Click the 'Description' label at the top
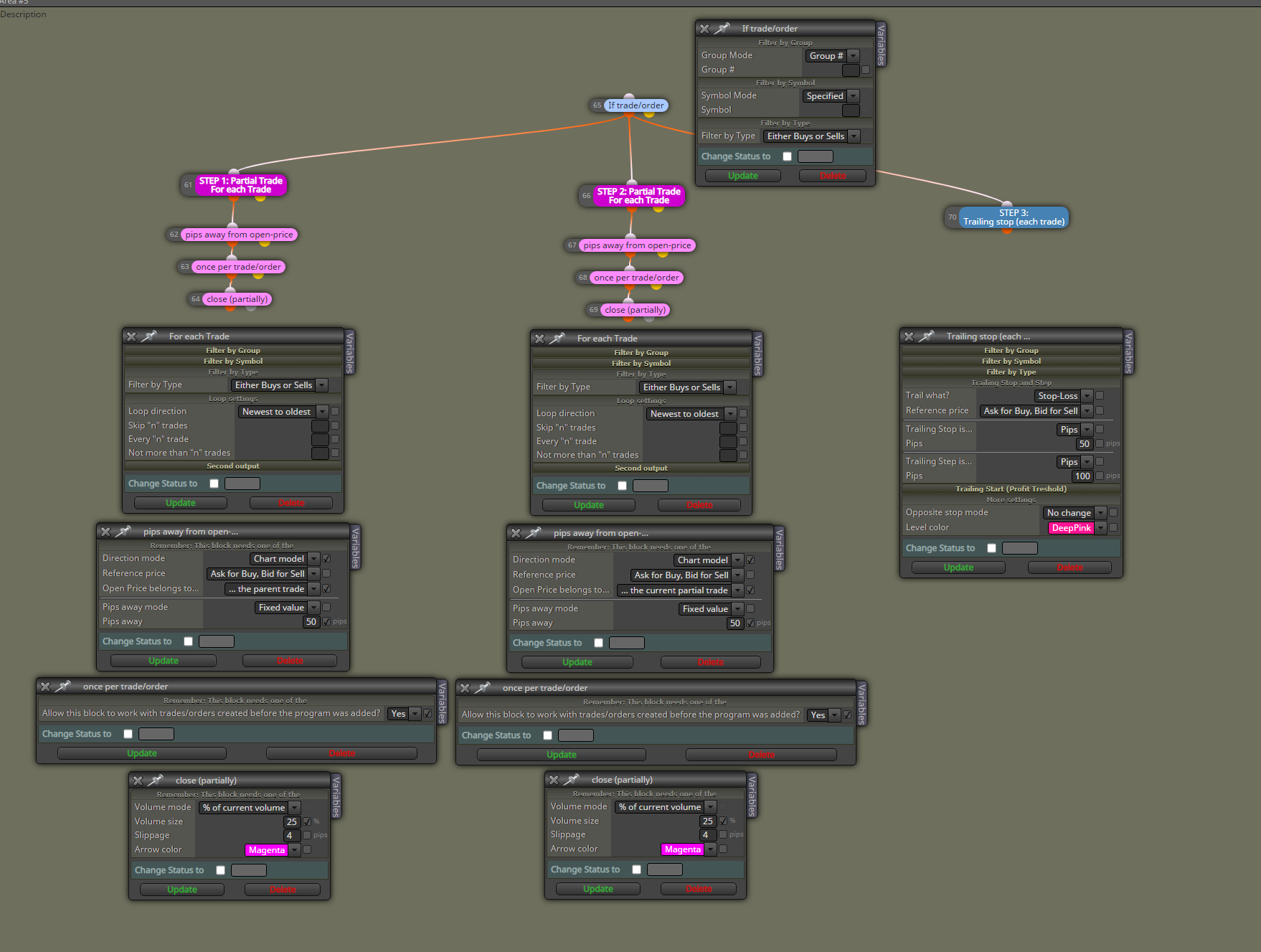 (23, 14)
